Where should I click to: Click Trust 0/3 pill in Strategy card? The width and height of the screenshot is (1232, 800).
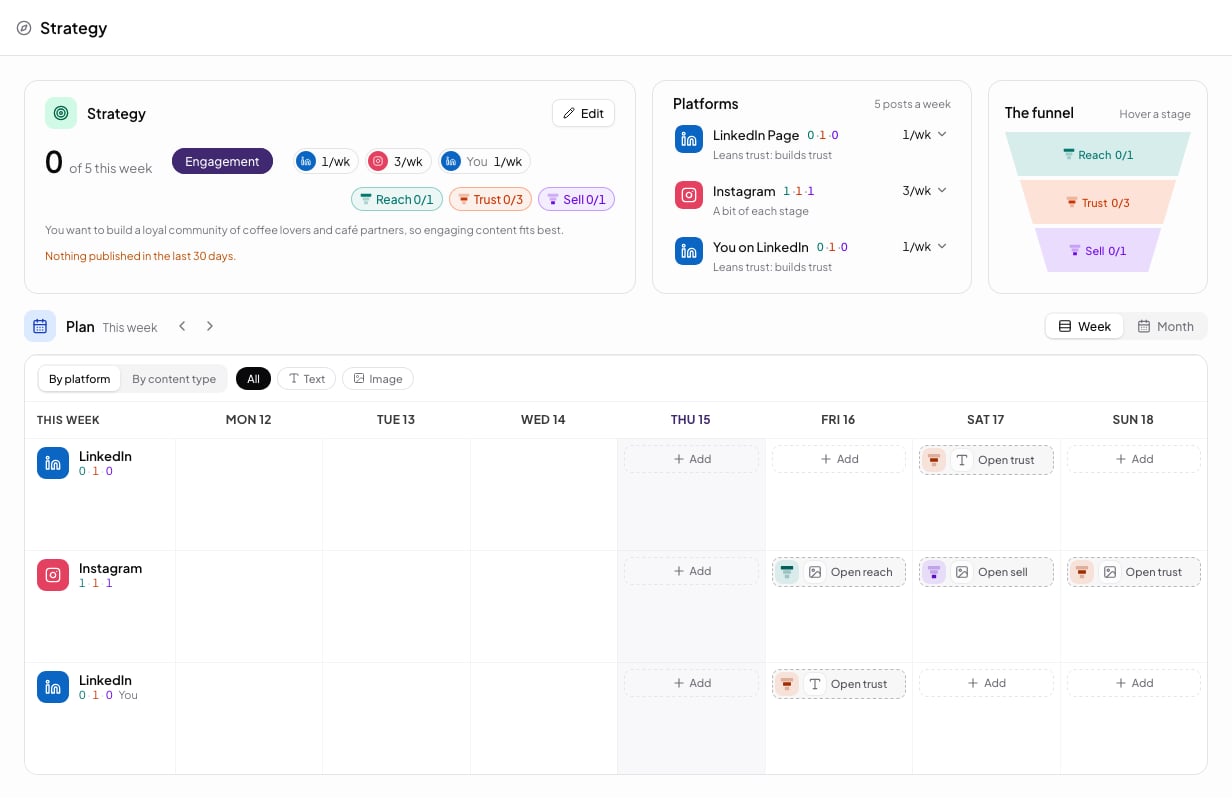coord(490,199)
